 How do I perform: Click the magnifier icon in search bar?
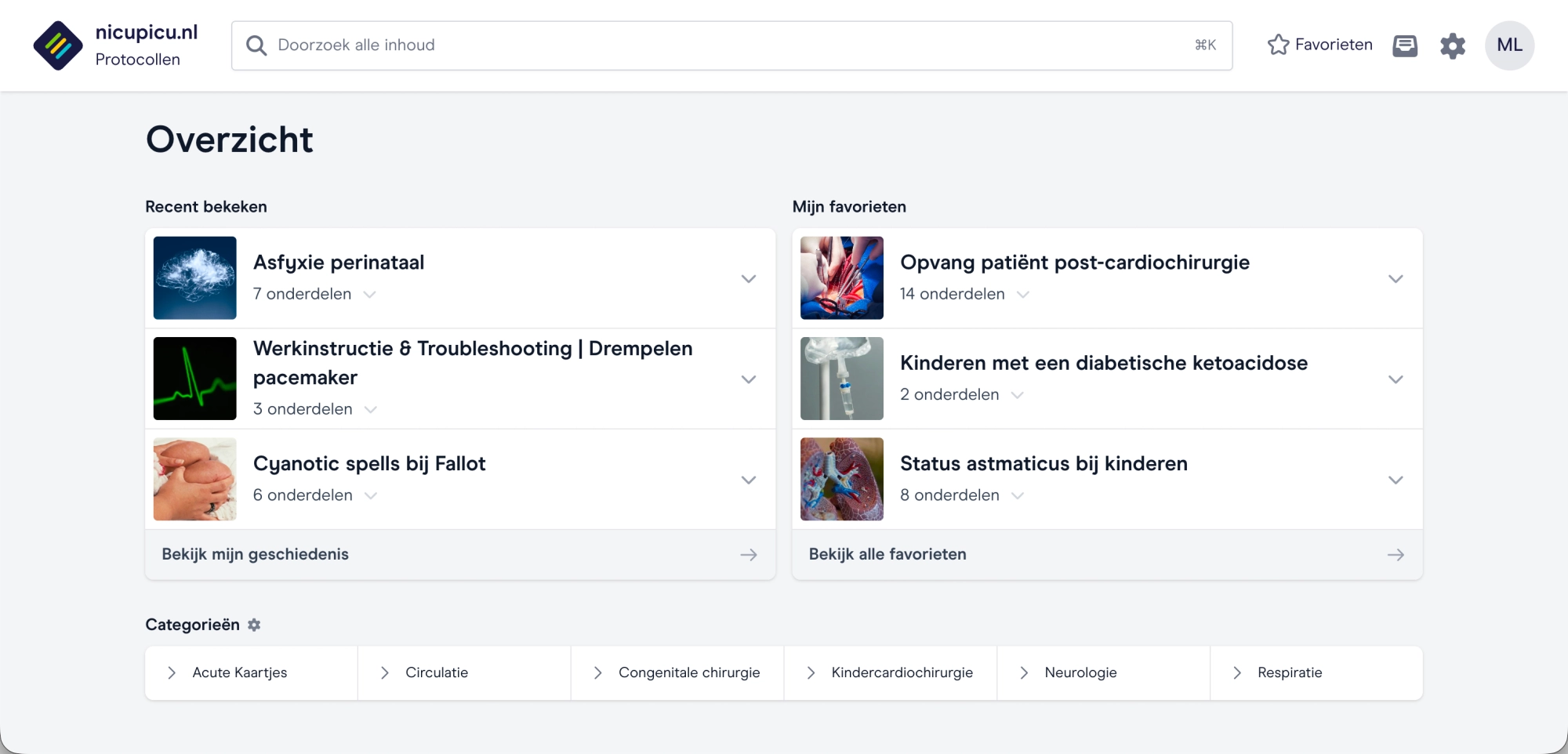click(256, 45)
